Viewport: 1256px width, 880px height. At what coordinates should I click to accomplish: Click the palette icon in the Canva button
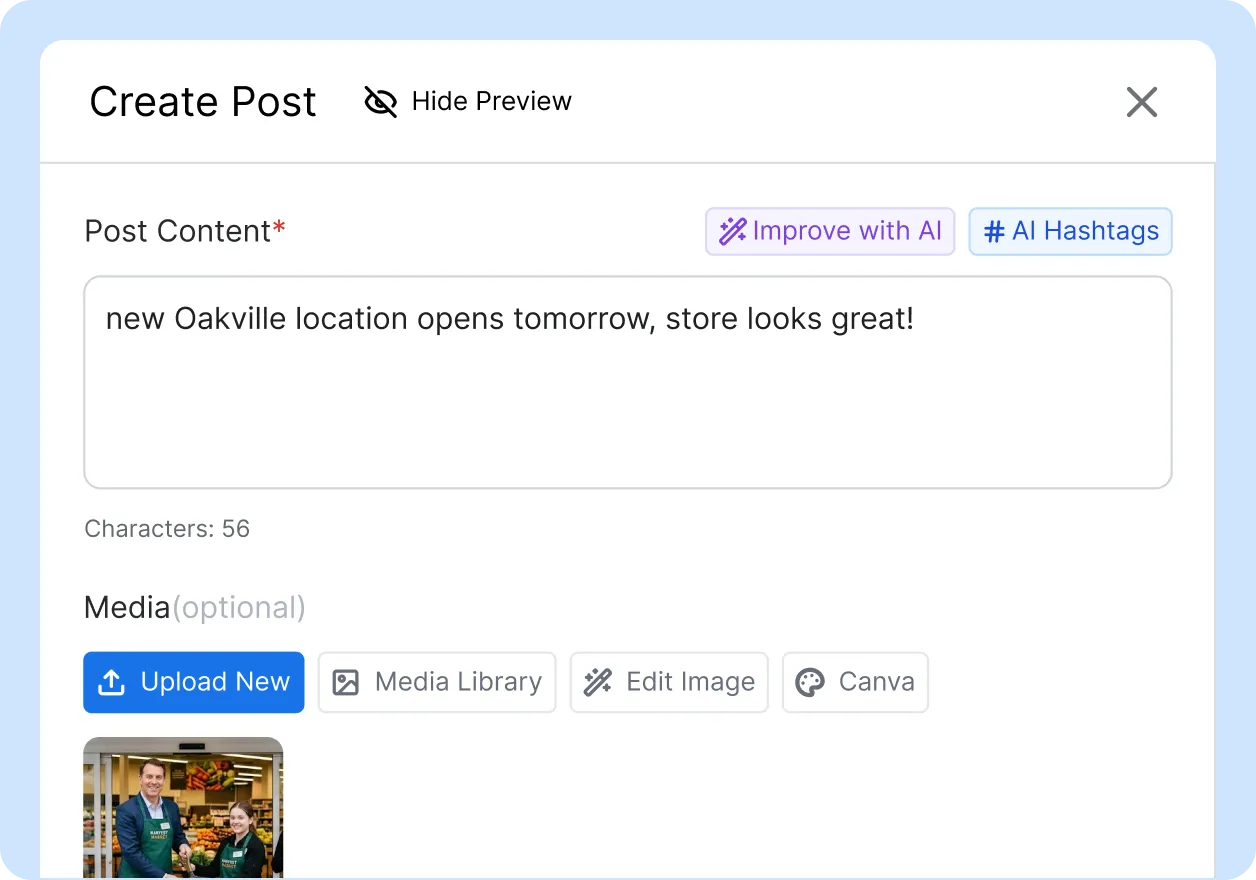(809, 683)
